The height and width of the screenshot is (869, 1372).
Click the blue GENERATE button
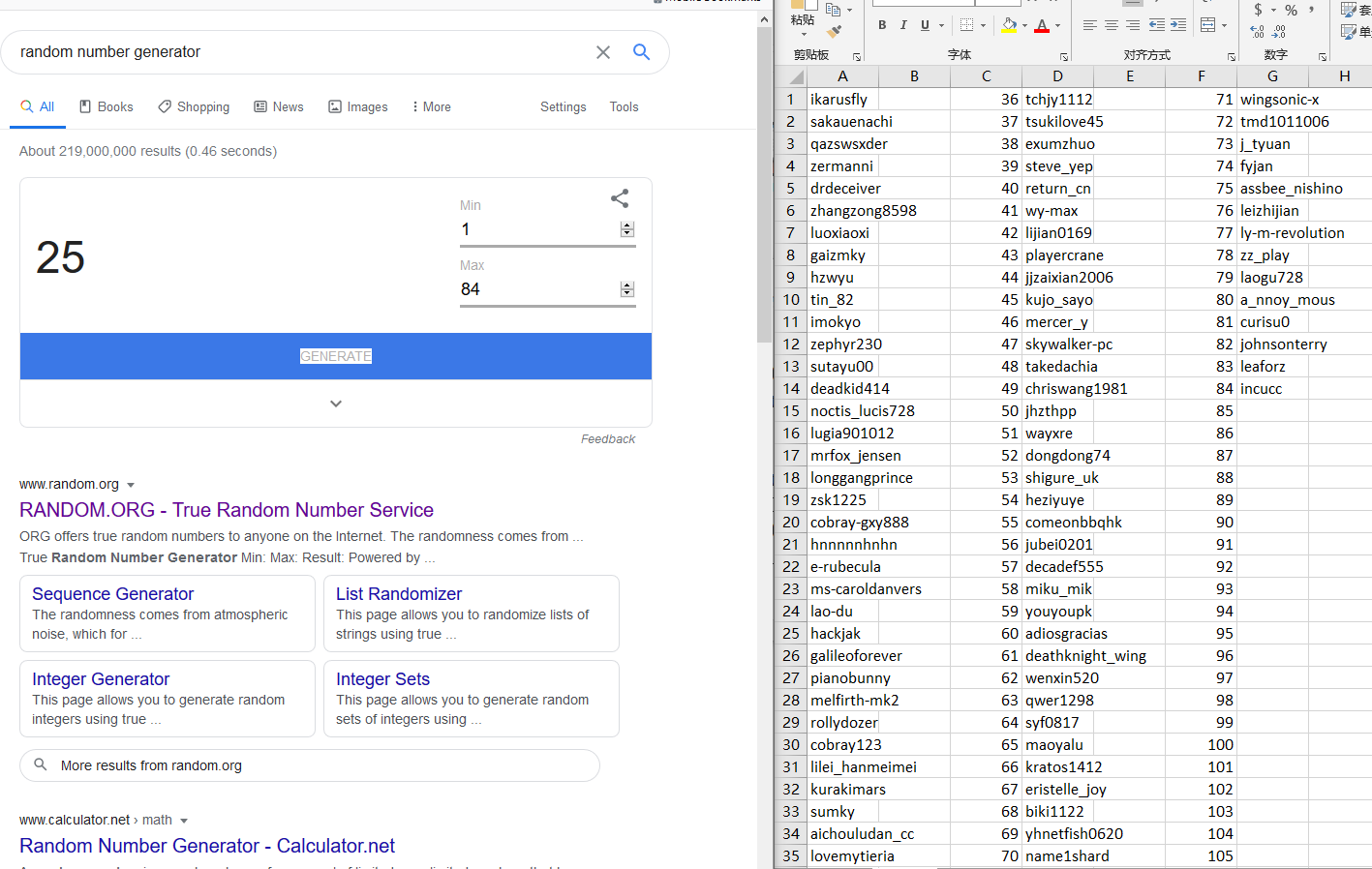tap(336, 356)
